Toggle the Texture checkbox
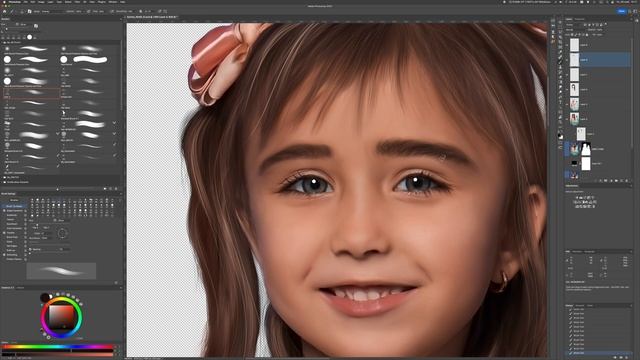640x360 pixels. coord(4,220)
